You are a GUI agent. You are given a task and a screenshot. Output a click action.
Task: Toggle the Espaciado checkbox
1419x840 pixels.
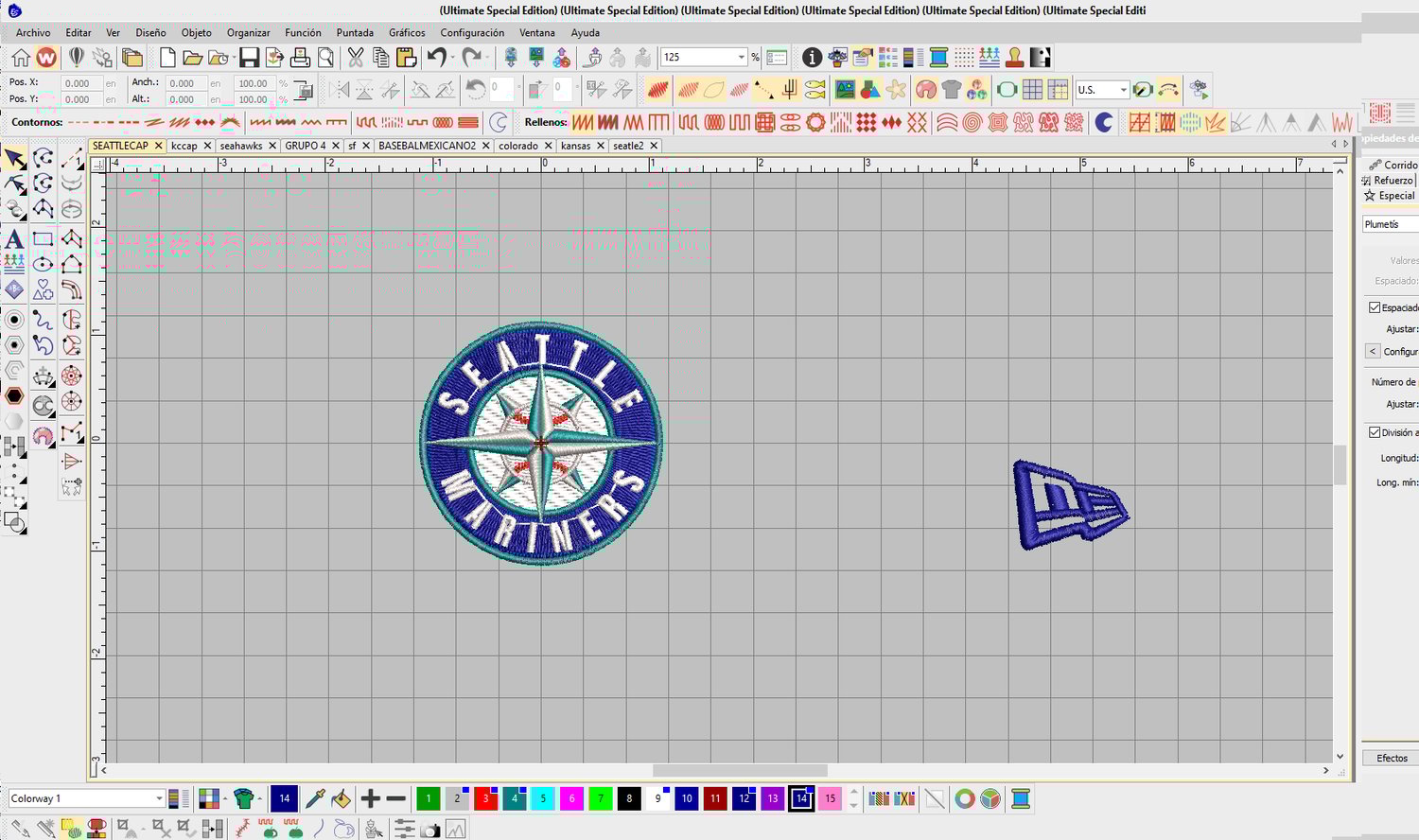click(1375, 307)
